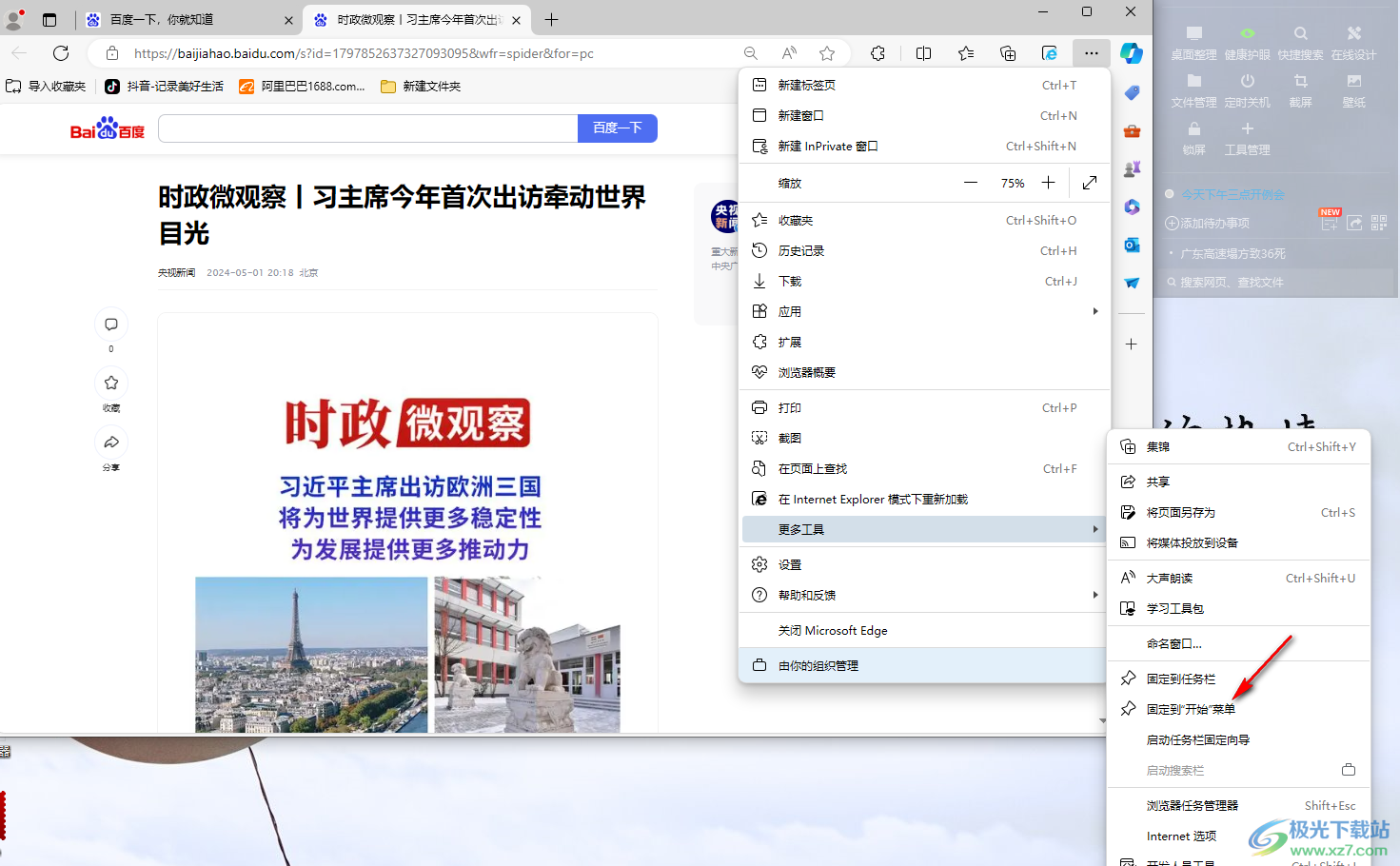Open 抖音-记录美好生活 bookmark

164,86
